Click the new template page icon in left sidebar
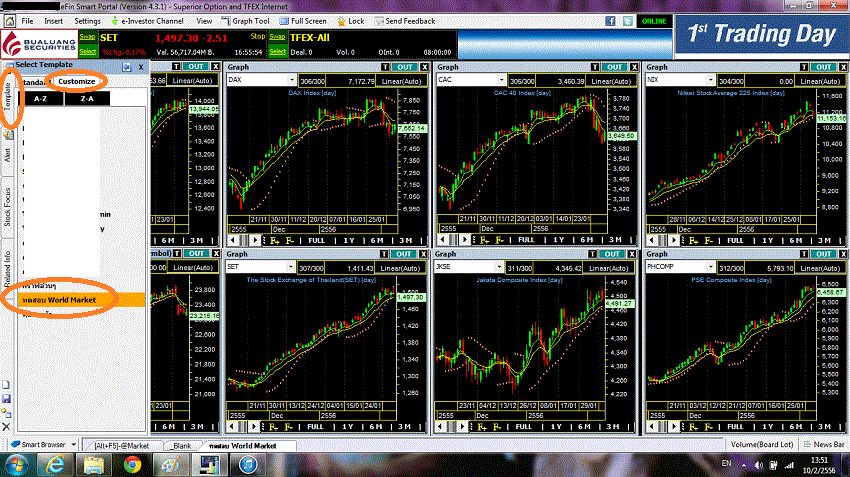This screenshot has height=477, width=850. pyautogui.click(x=6, y=385)
